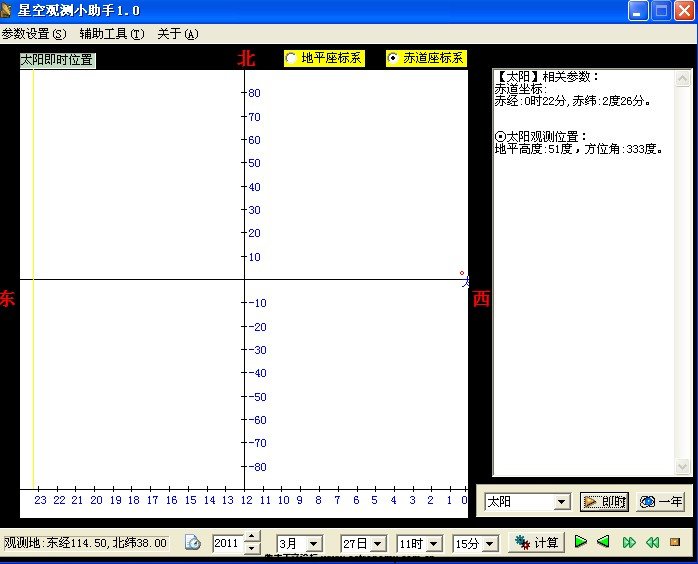698x564 pixels.
Task: Stop animation with orange square icon
Action: (675, 542)
